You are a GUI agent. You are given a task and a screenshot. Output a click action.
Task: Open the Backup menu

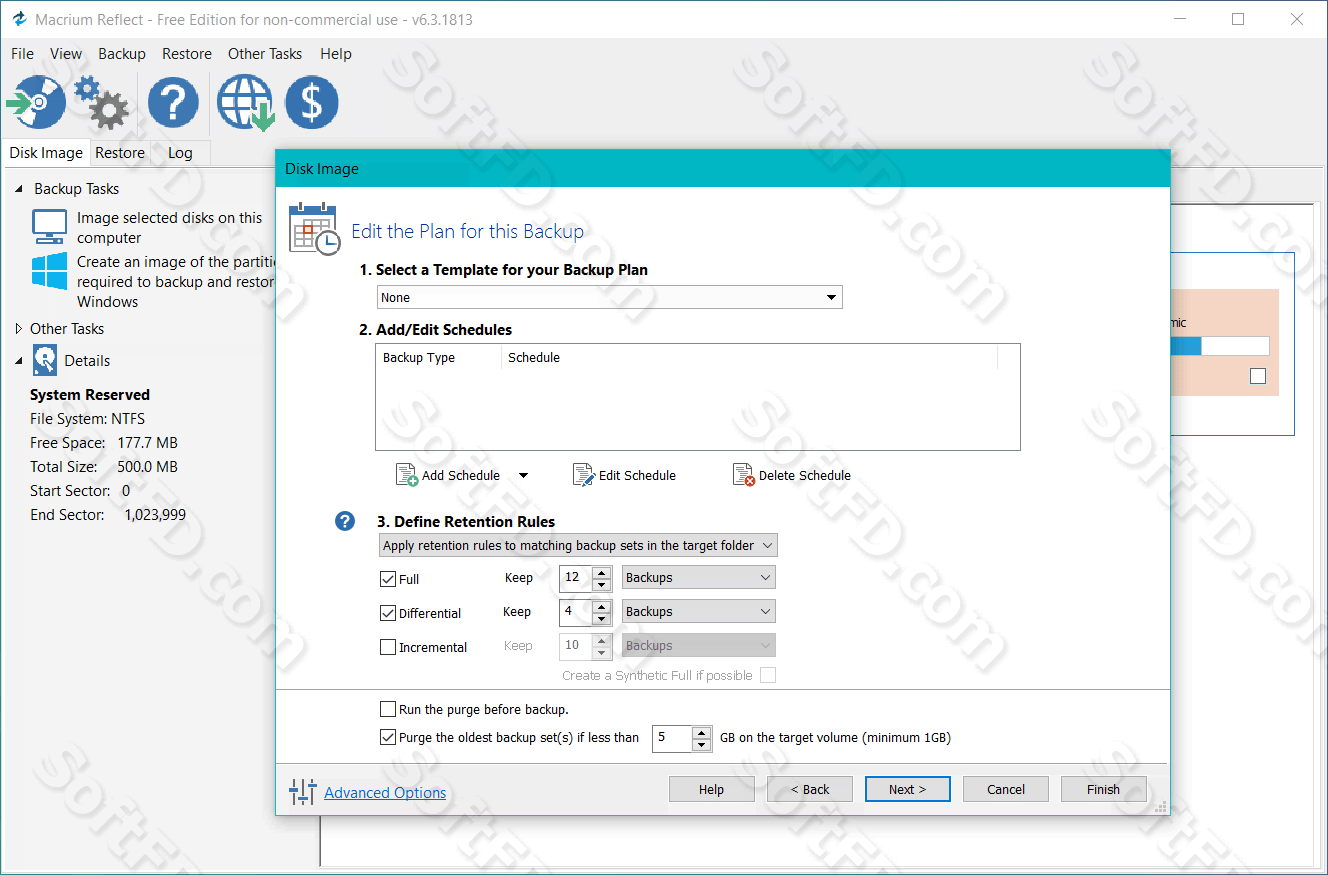[x=122, y=54]
